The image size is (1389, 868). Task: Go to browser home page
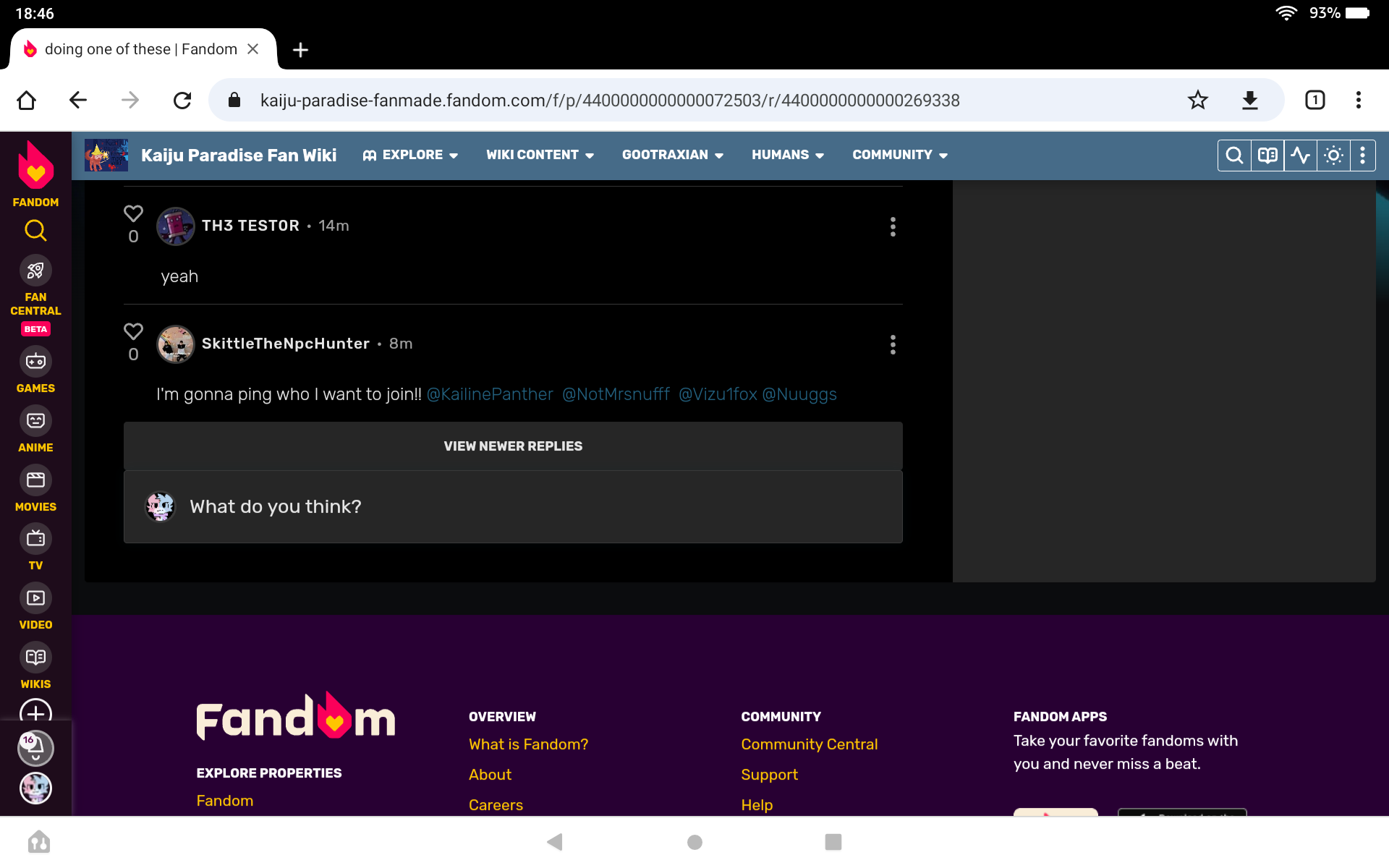point(27,100)
